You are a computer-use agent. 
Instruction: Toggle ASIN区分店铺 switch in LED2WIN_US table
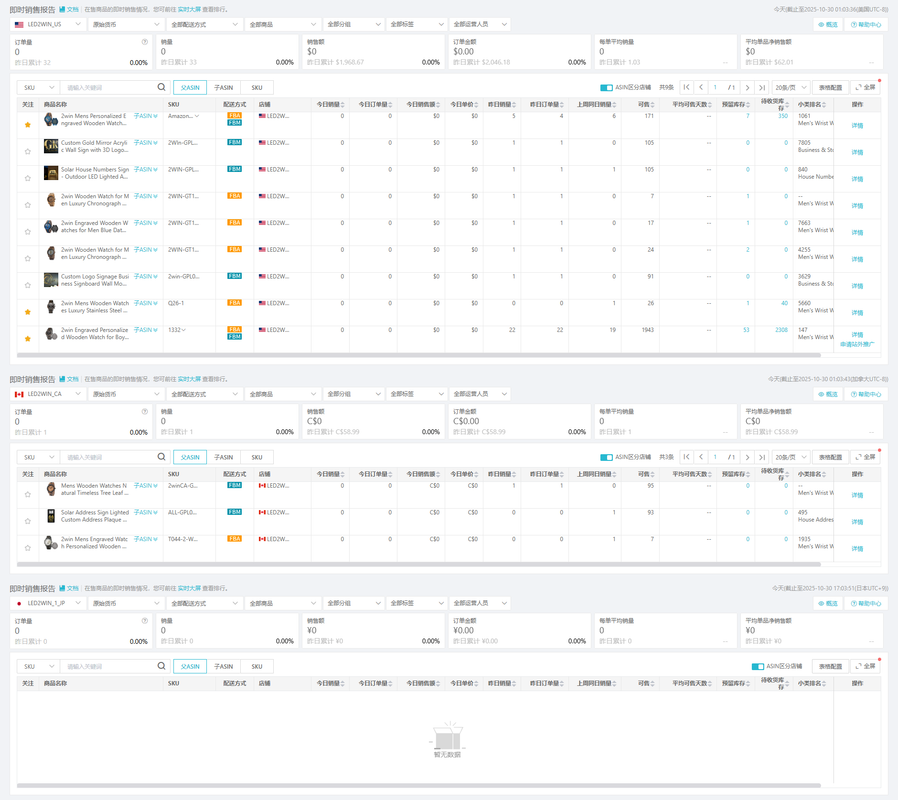pyautogui.click(x=606, y=88)
